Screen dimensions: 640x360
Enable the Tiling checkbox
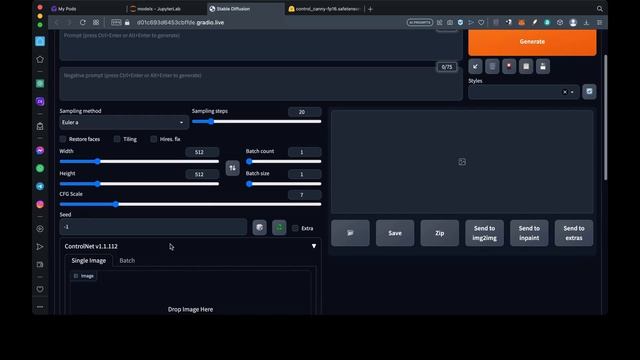117,139
